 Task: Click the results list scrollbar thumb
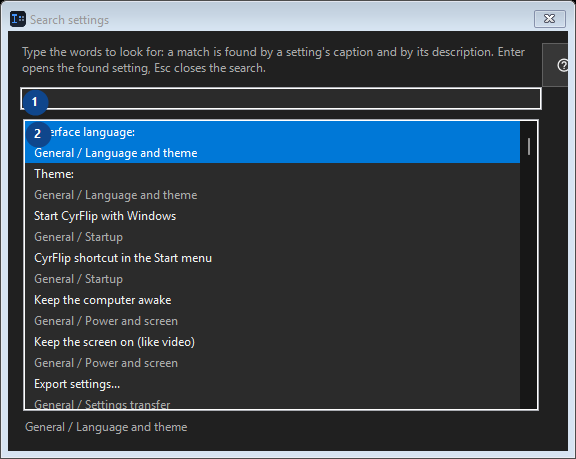coord(529,147)
